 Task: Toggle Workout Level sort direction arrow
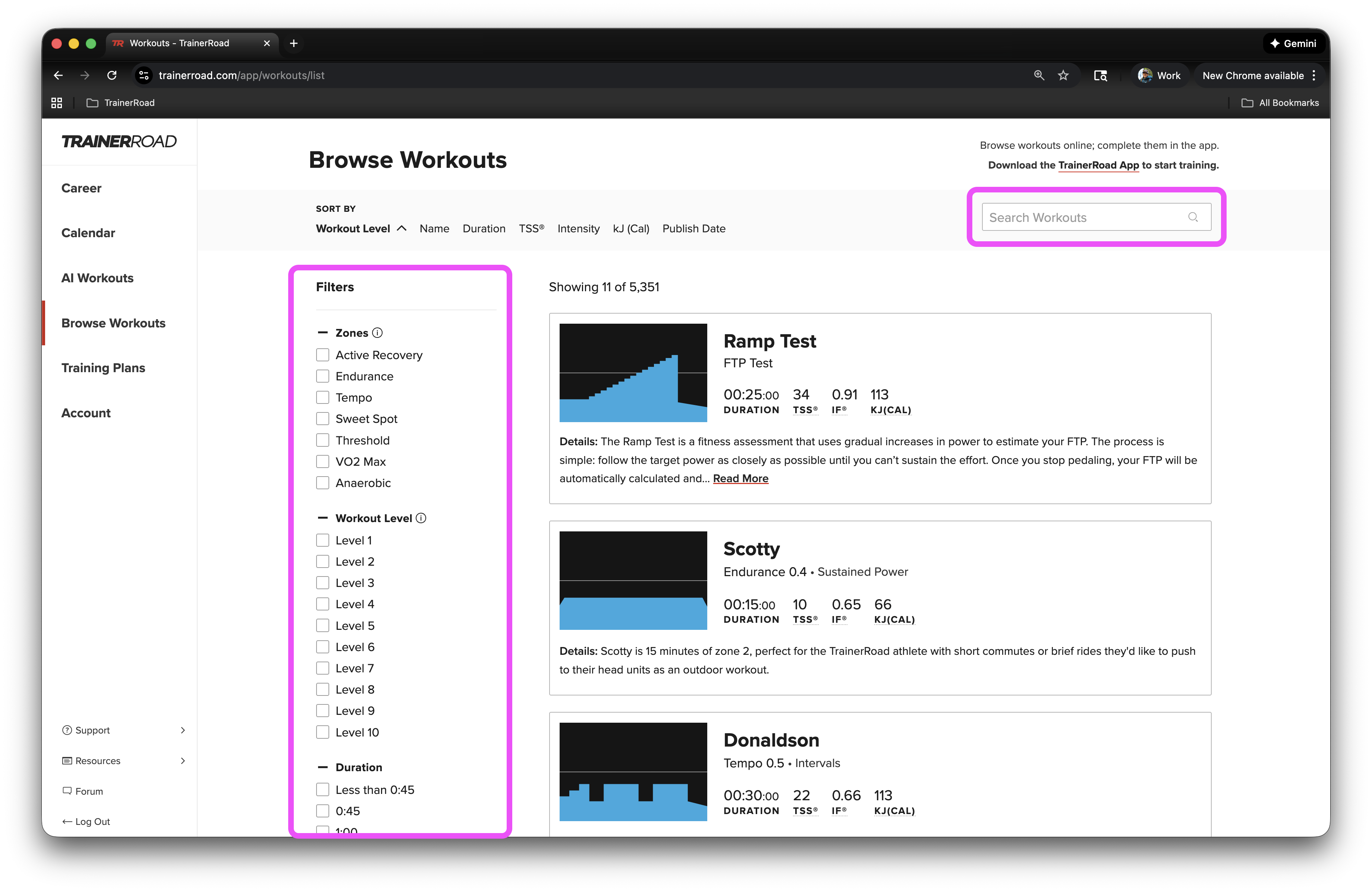[x=402, y=228]
